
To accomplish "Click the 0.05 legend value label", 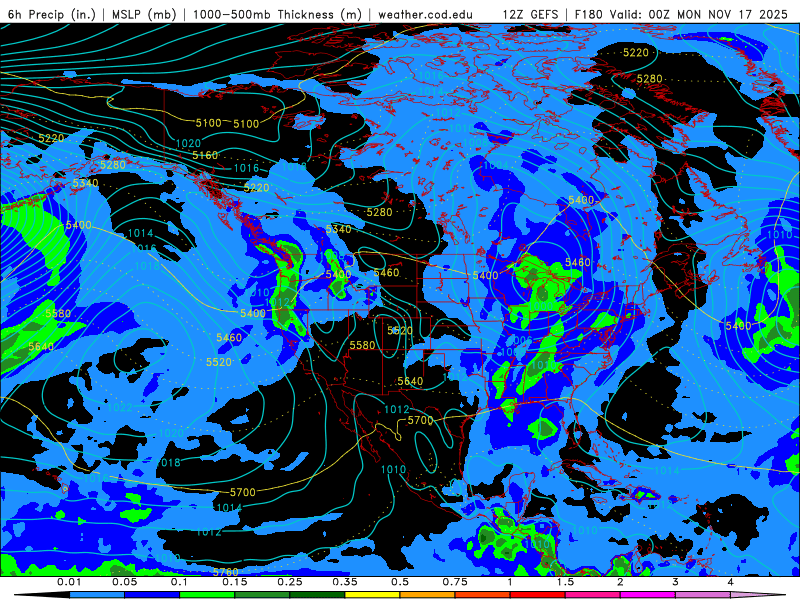I will coord(124,582).
